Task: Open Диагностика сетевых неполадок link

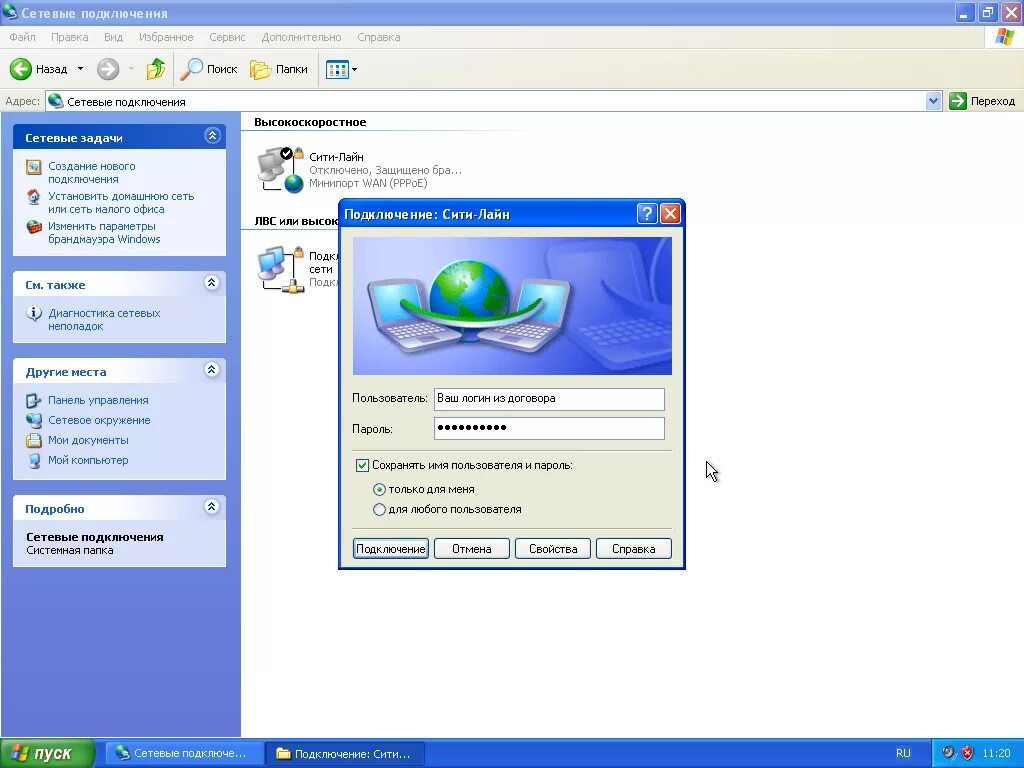Action: pos(104,319)
